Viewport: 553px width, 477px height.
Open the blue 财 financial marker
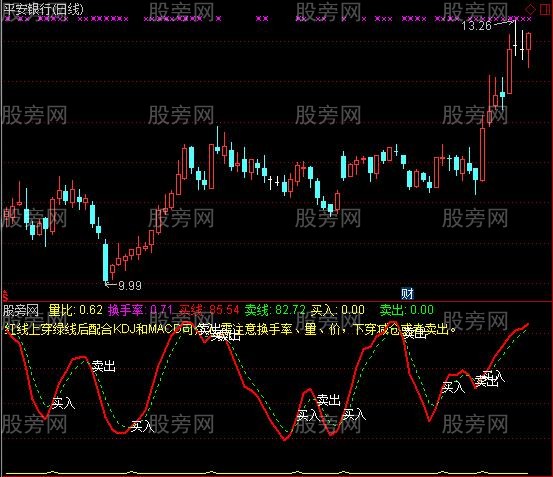(407, 293)
